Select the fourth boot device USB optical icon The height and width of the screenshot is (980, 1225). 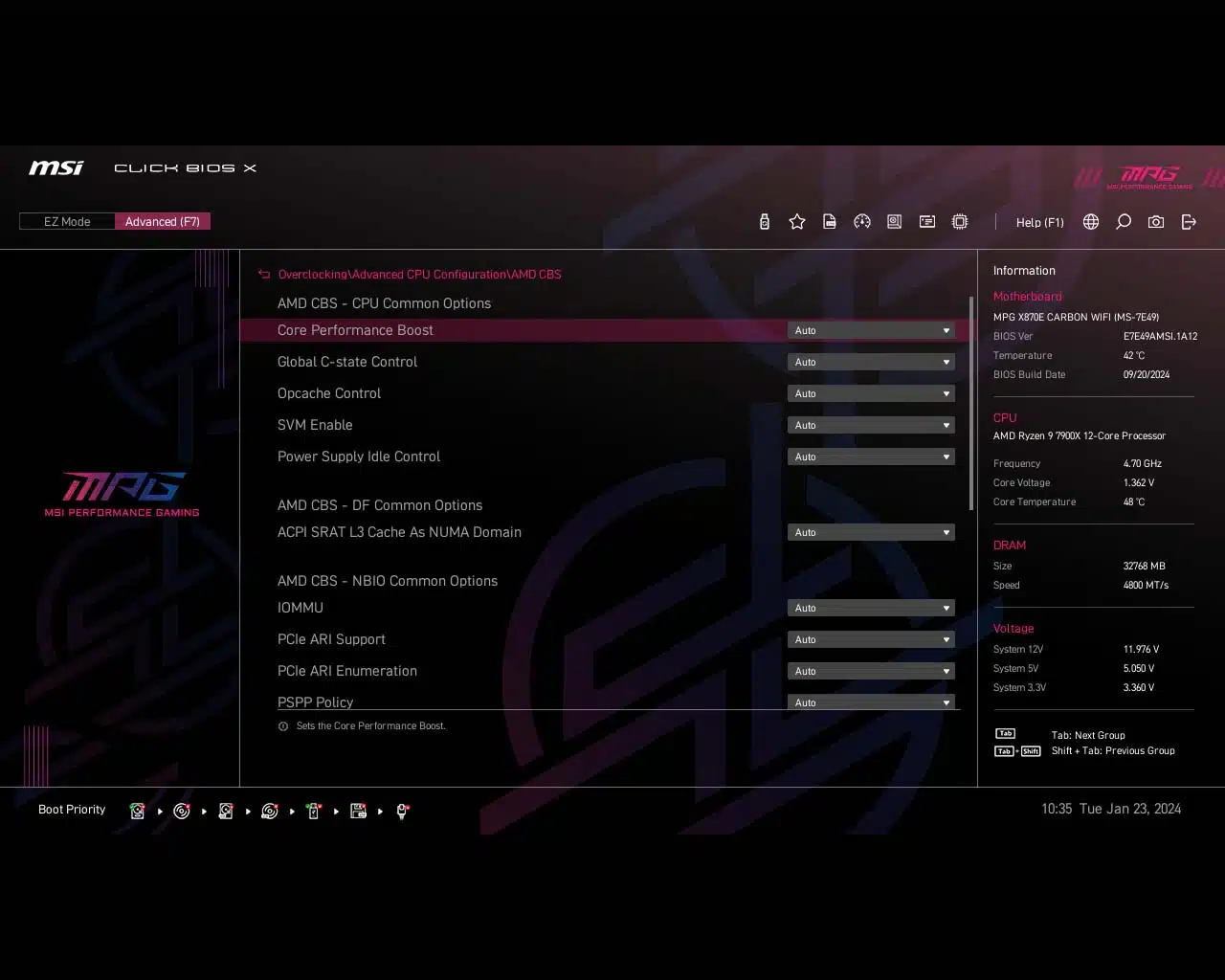pyautogui.click(x=270, y=811)
